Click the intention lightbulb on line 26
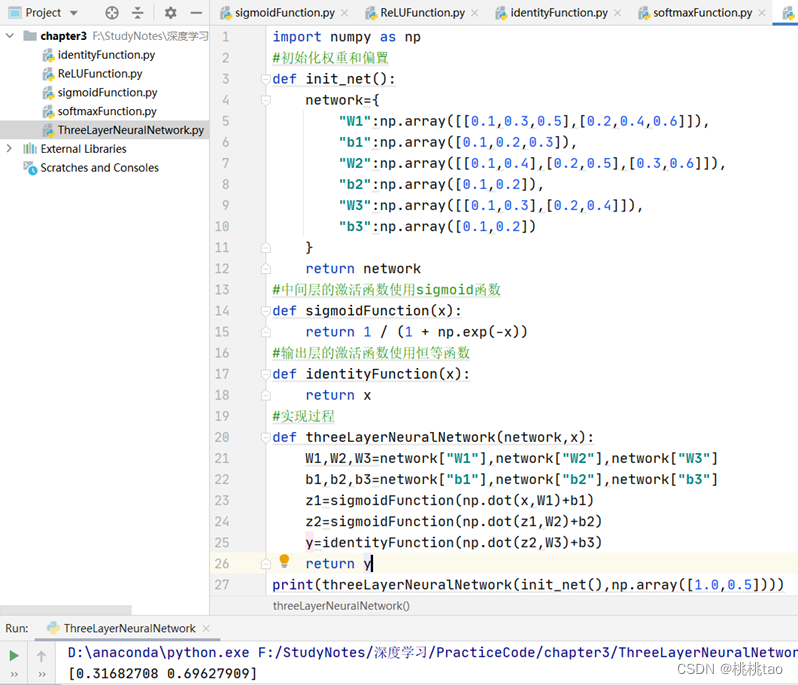Screen dimensions: 798x685 coord(284,562)
